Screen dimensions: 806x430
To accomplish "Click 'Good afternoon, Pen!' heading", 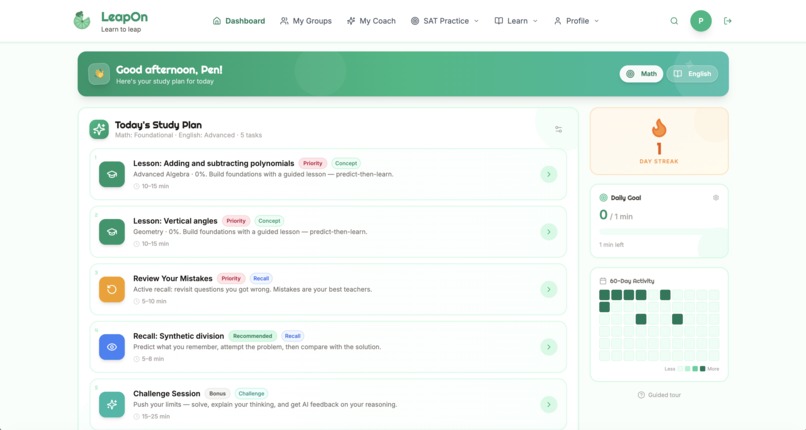I will point(169,70).
